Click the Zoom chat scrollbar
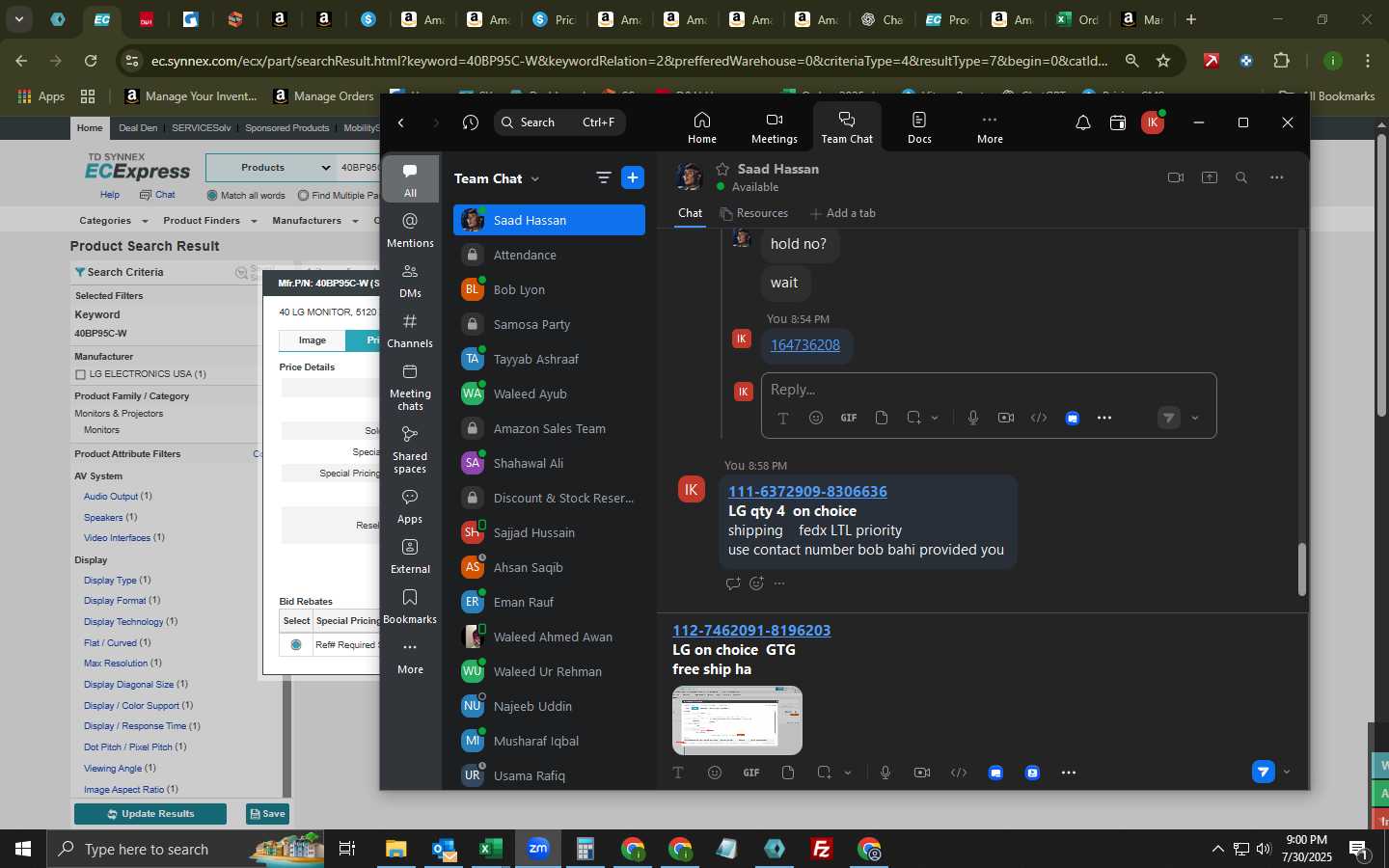Screen dimensions: 1389x868 1301,569
